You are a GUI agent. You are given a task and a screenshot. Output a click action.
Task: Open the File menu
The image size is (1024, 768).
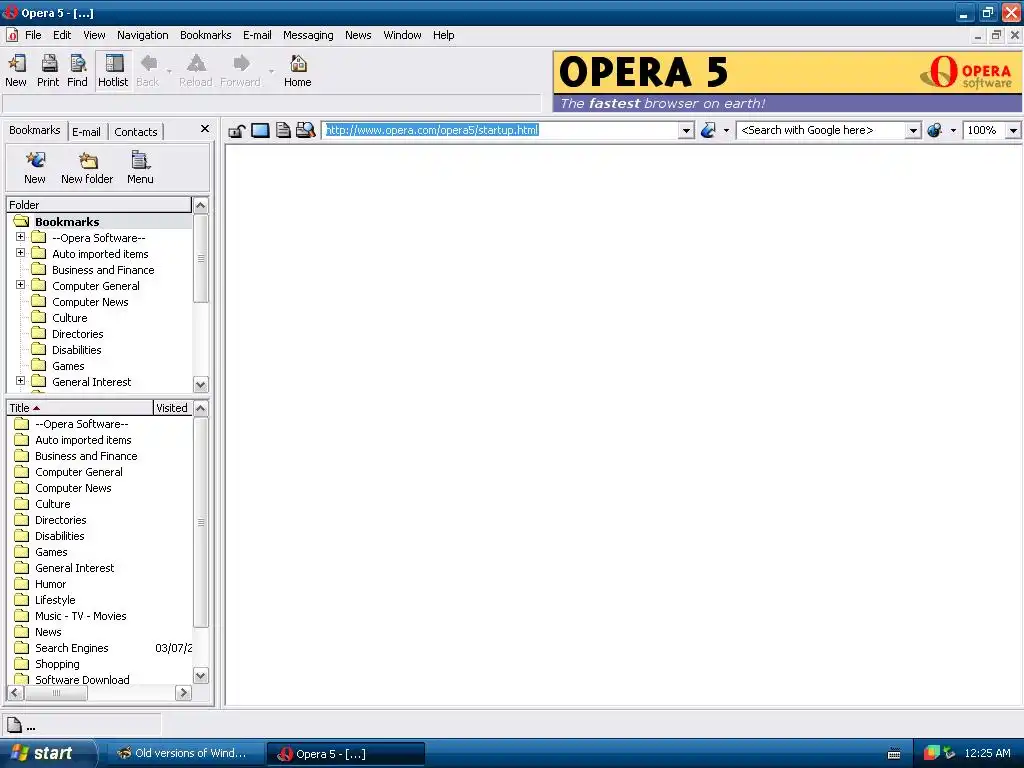pos(33,35)
